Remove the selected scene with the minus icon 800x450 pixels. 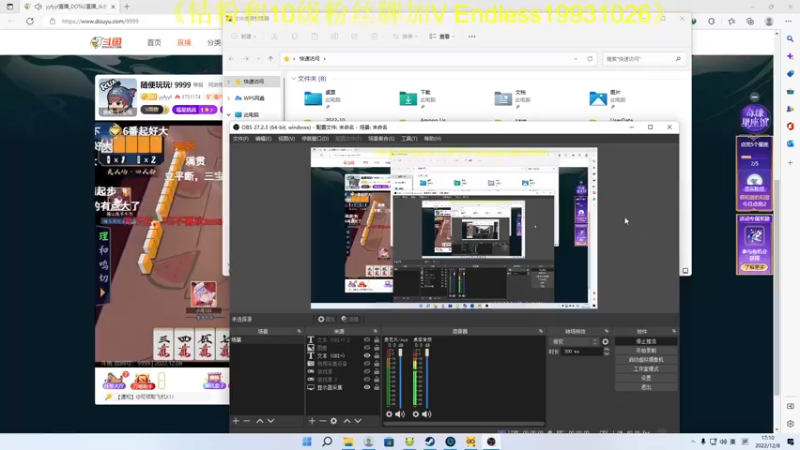(x=247, y=421)
